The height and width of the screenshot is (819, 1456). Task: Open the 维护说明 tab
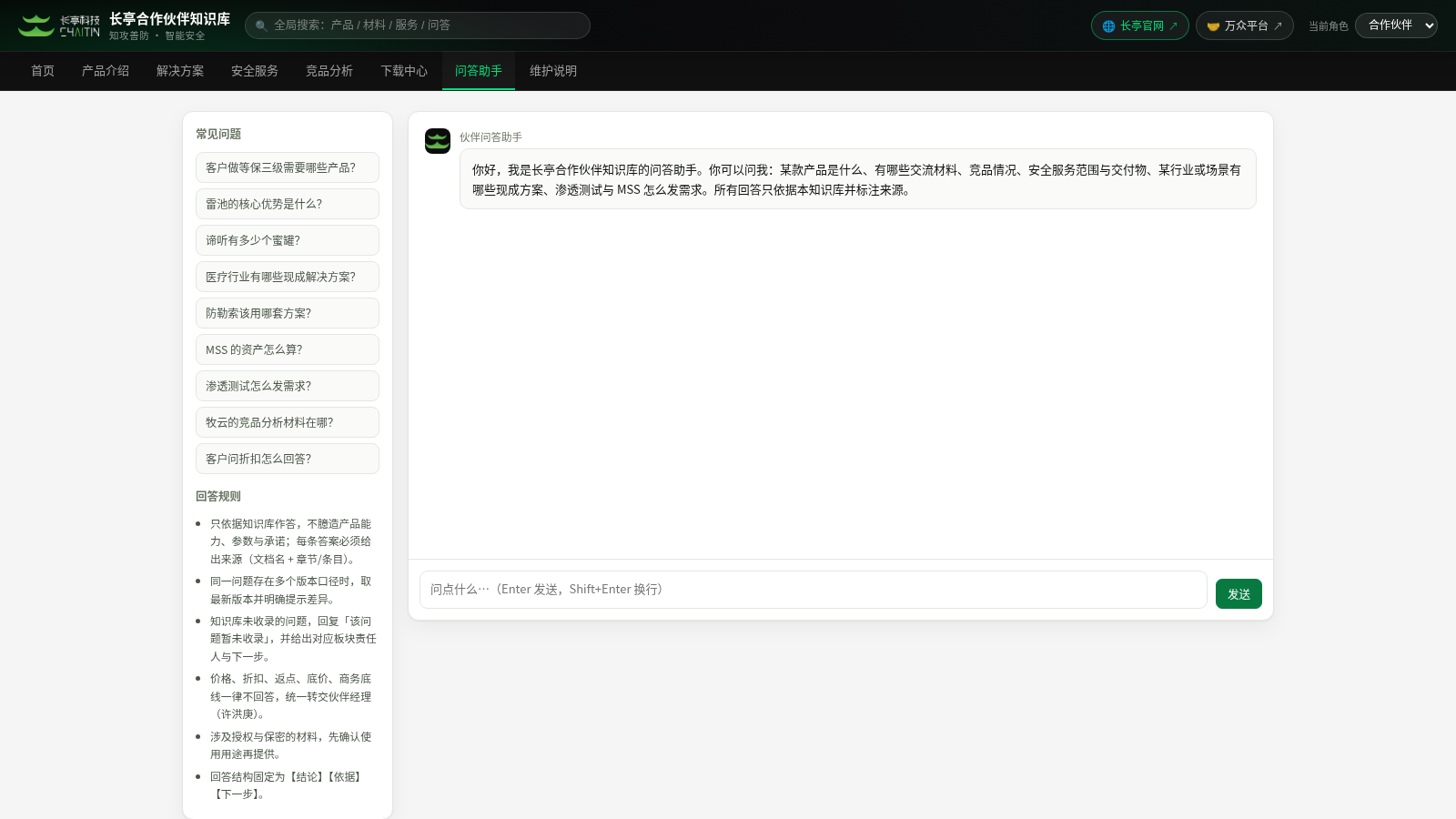[x=553, y=71]
